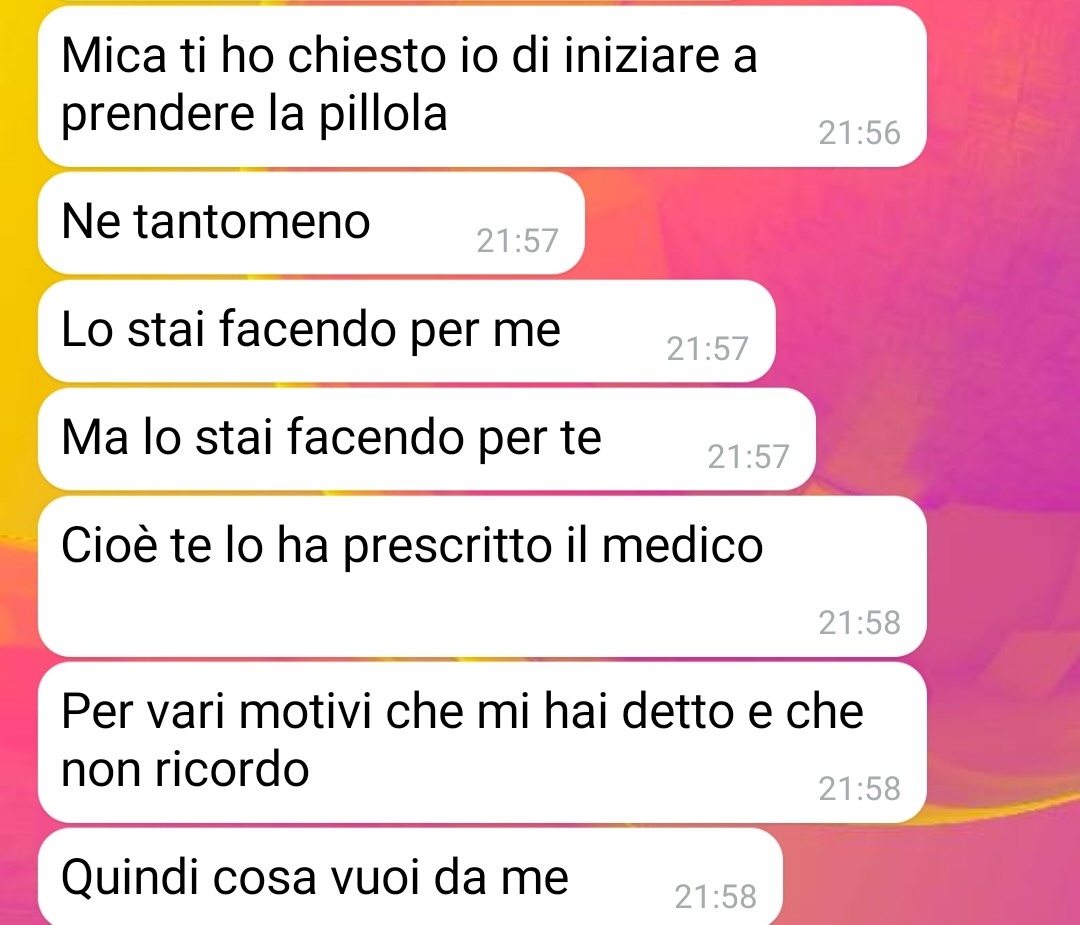Tap the message starting 'Mica ti ho chiesto'
The width and height of the screenshot is (1080, 925).
[482, 86]
